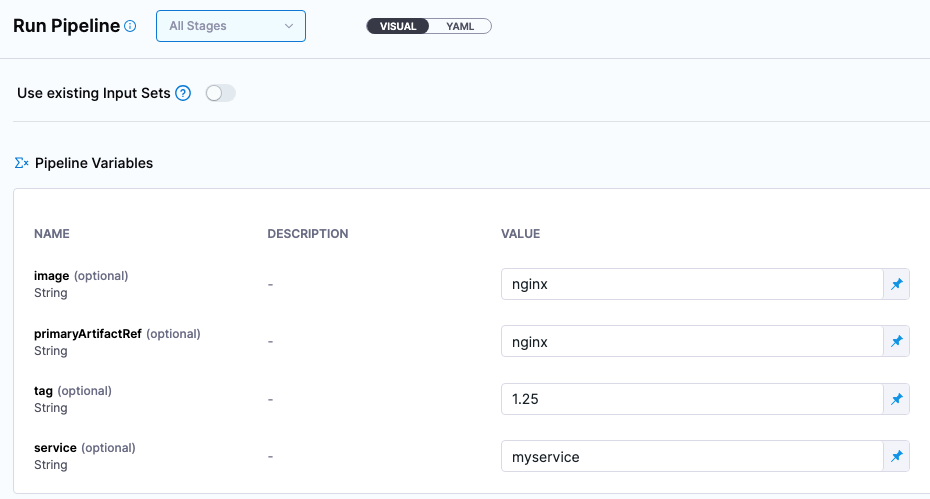Click the VALUE column header

(520, 234)
